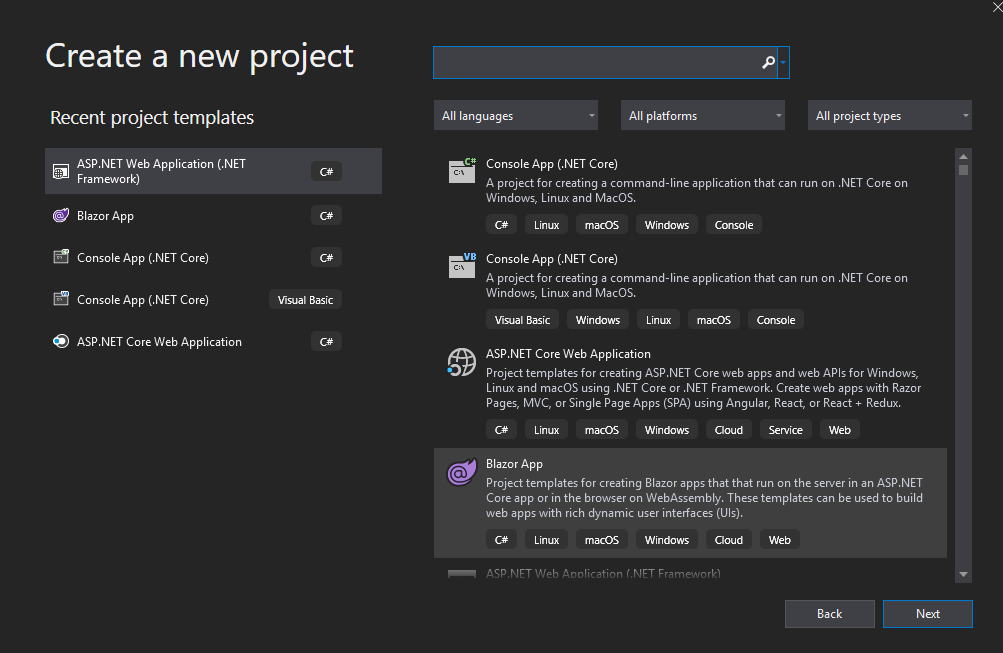Click the search magnifier icon
Viewport: 1003px width, 653px height.
click(768, 62)
